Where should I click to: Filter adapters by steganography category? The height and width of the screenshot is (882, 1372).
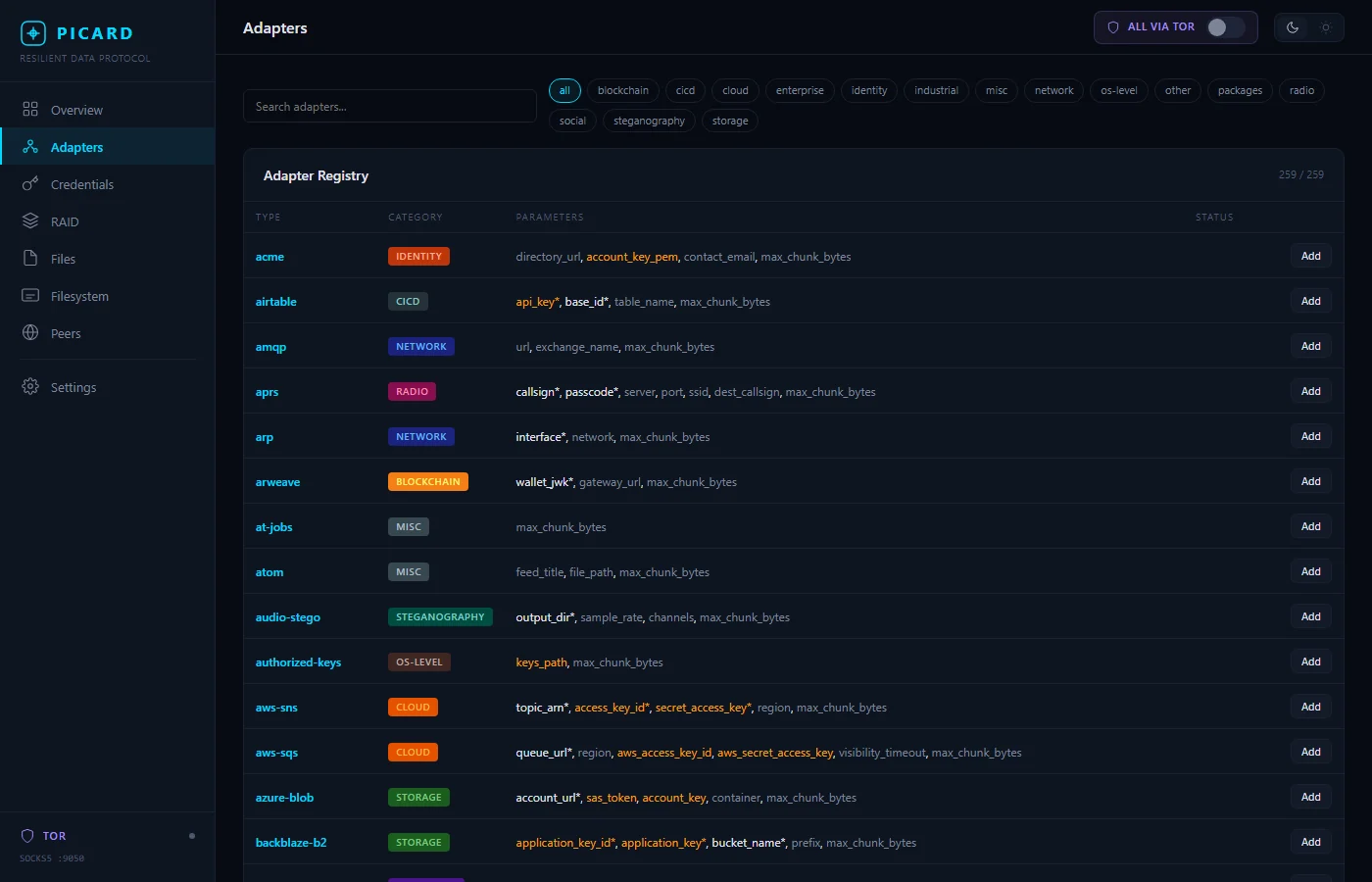coord(649,121)
